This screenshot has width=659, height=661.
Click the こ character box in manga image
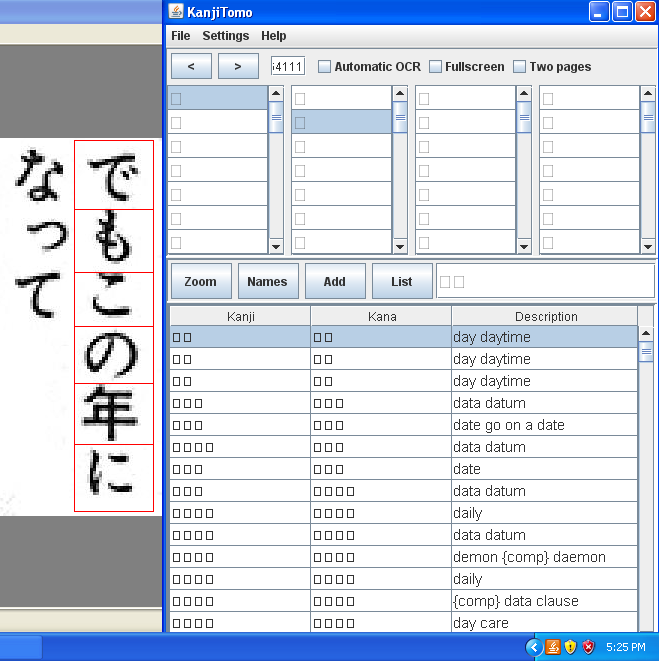click(114, 299)
